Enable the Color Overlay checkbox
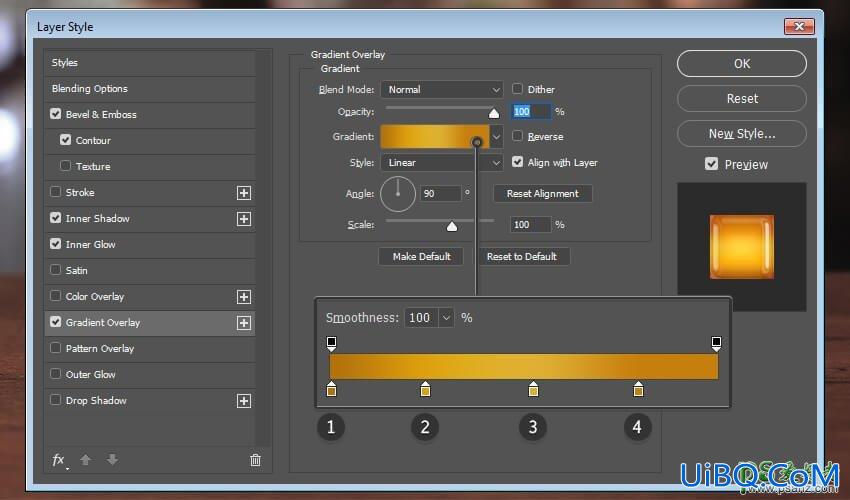The height and width of the screenshot is (500, 850). tap(55, 296)
